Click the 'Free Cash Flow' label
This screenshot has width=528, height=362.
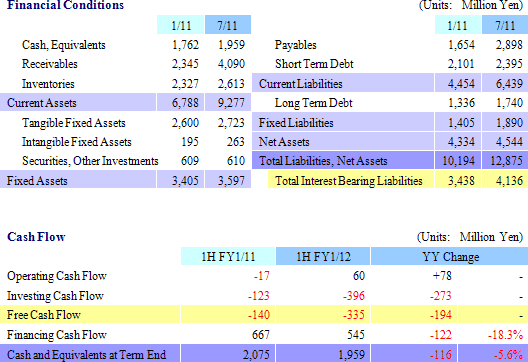tap(44, 315)
